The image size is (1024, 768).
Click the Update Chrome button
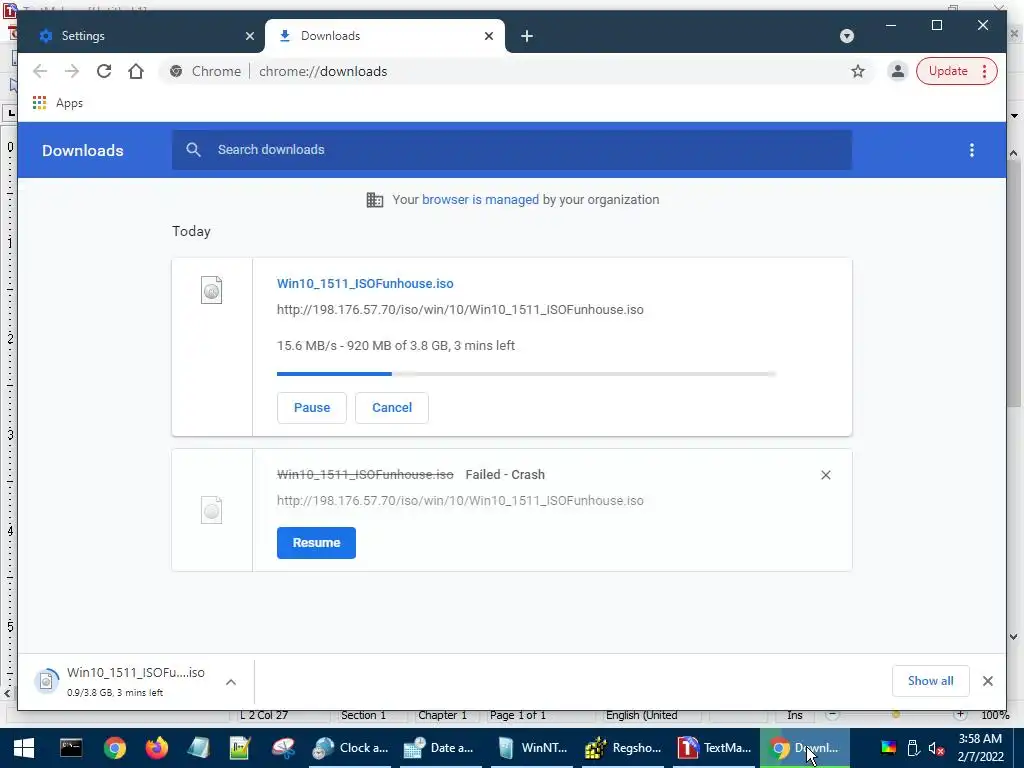point(957,71)
